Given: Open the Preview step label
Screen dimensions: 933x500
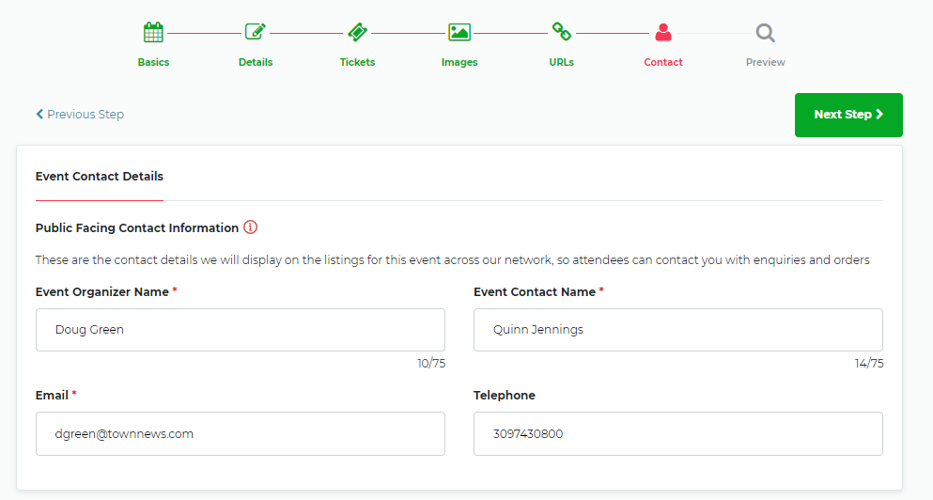Looking at the screenshot, I should pos(765,62).
